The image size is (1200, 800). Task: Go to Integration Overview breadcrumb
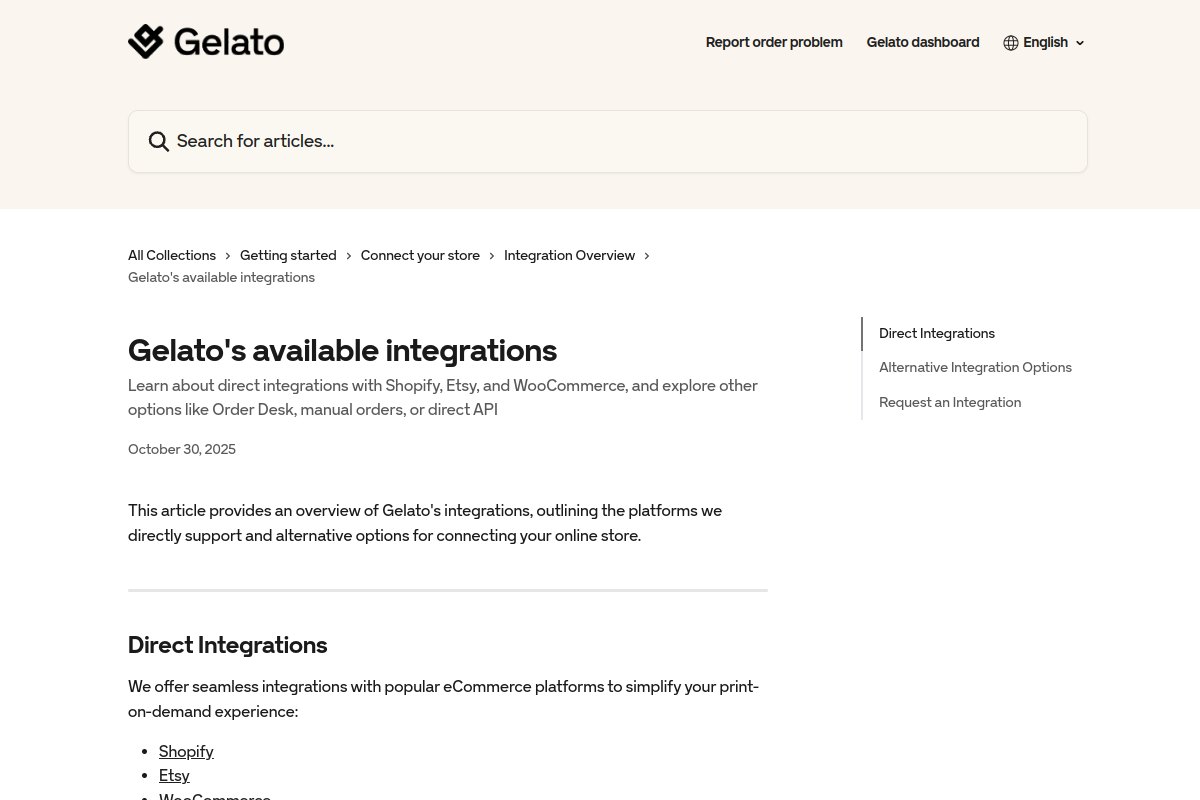tap(569, 255)
